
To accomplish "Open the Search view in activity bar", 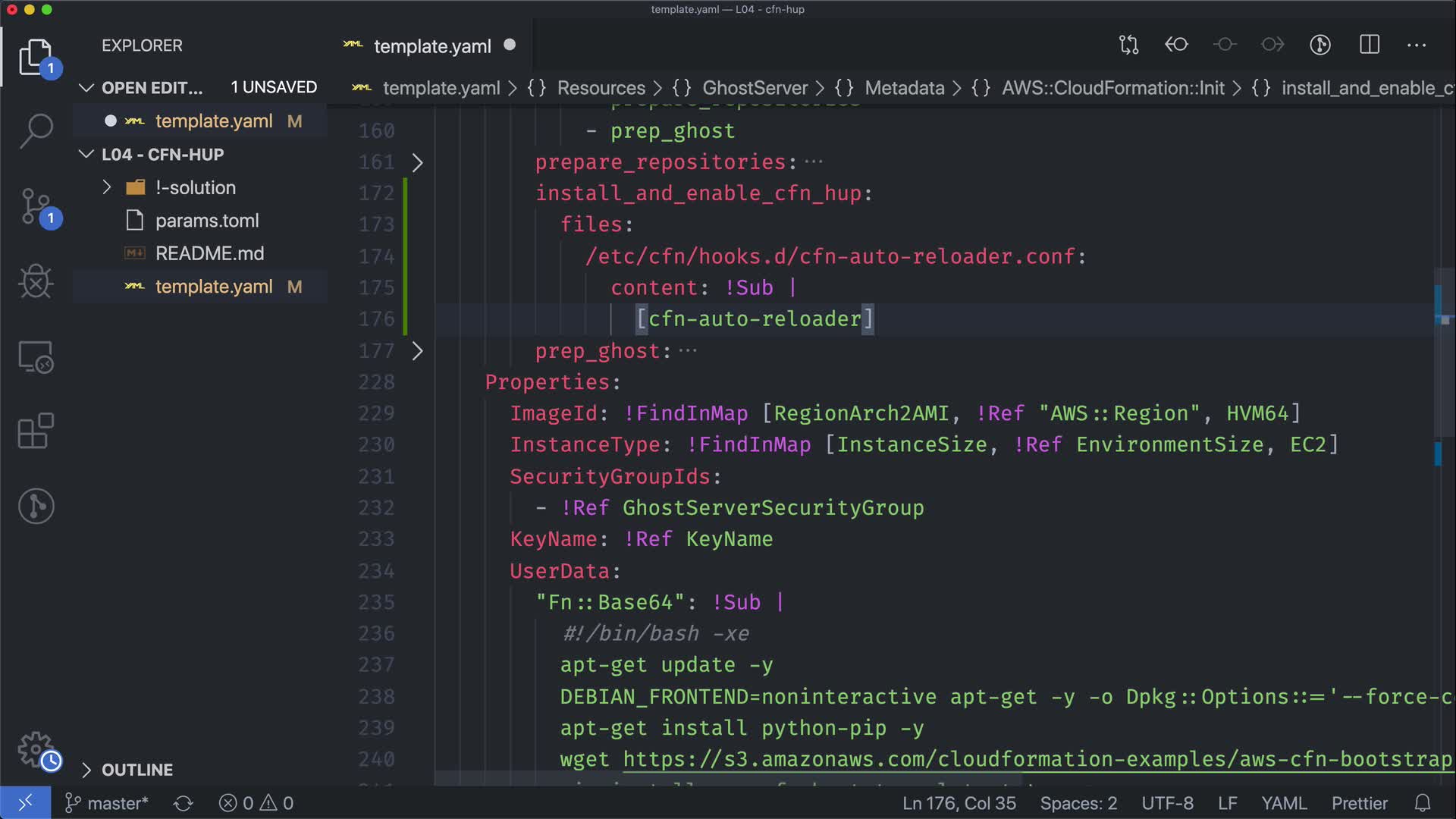I will click(x=36, y=131).
